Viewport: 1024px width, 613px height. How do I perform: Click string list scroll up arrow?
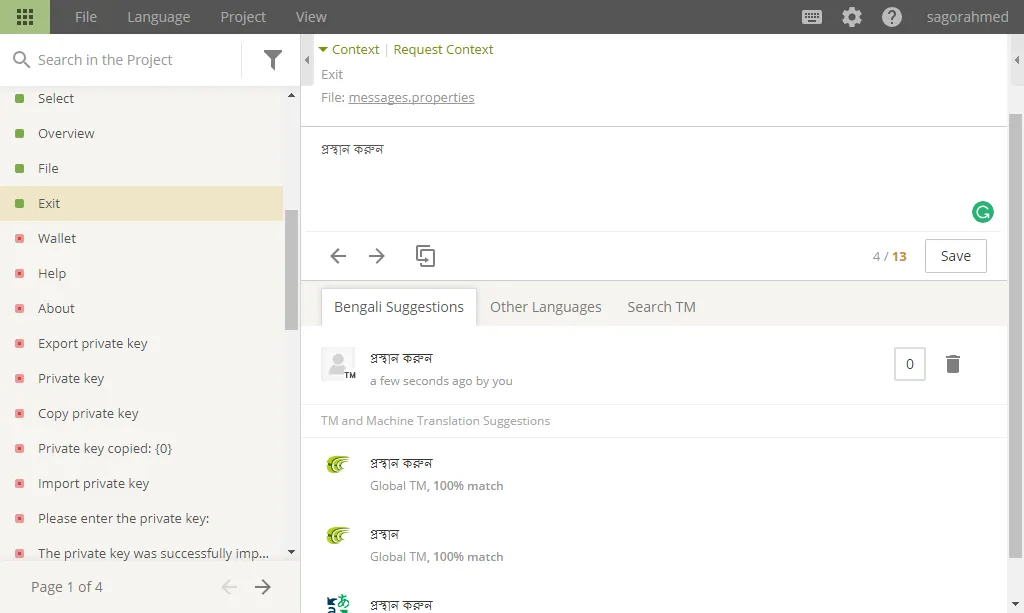coord(291,95)
